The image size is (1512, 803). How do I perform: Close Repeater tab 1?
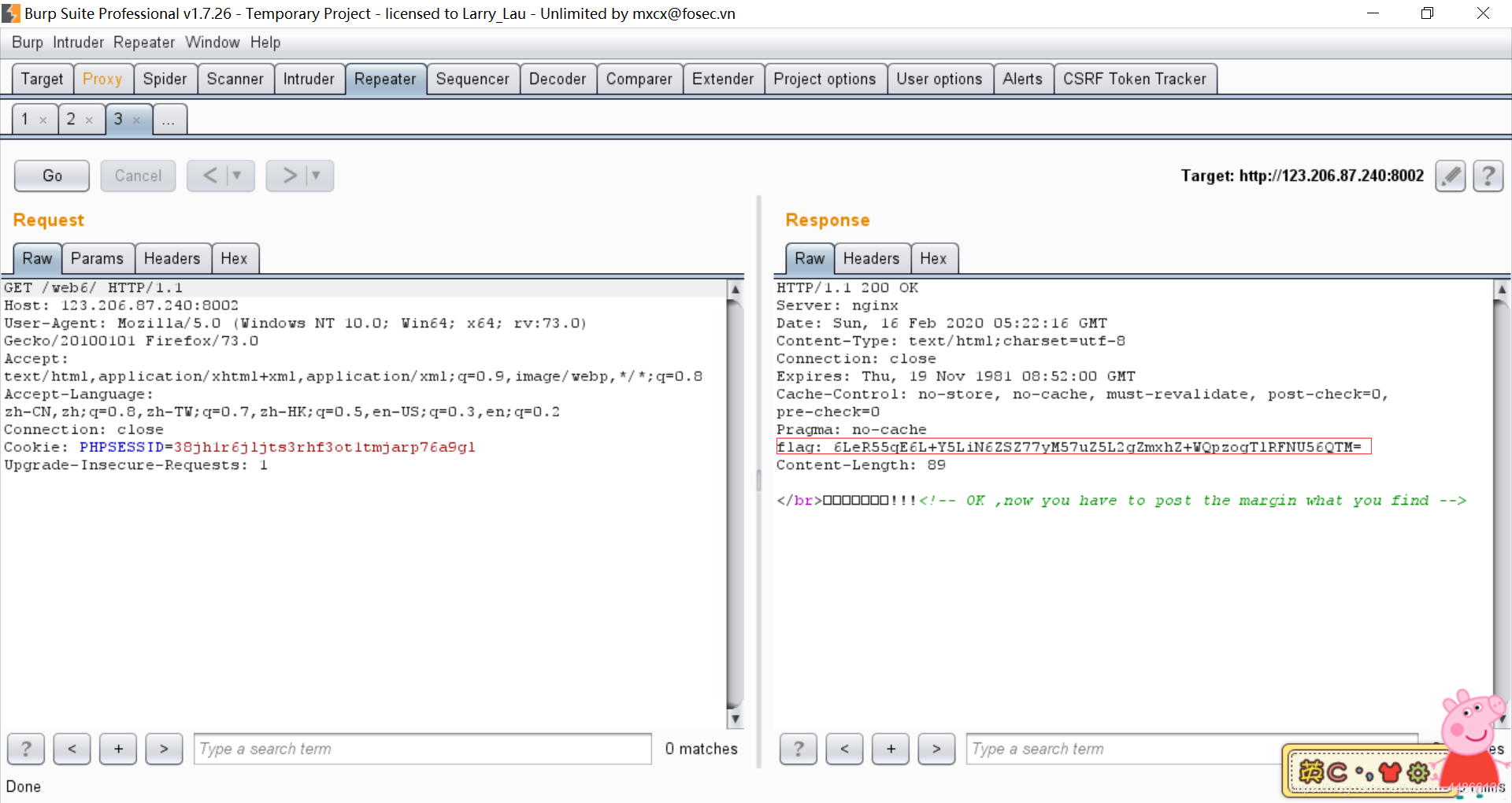[43, 120]
